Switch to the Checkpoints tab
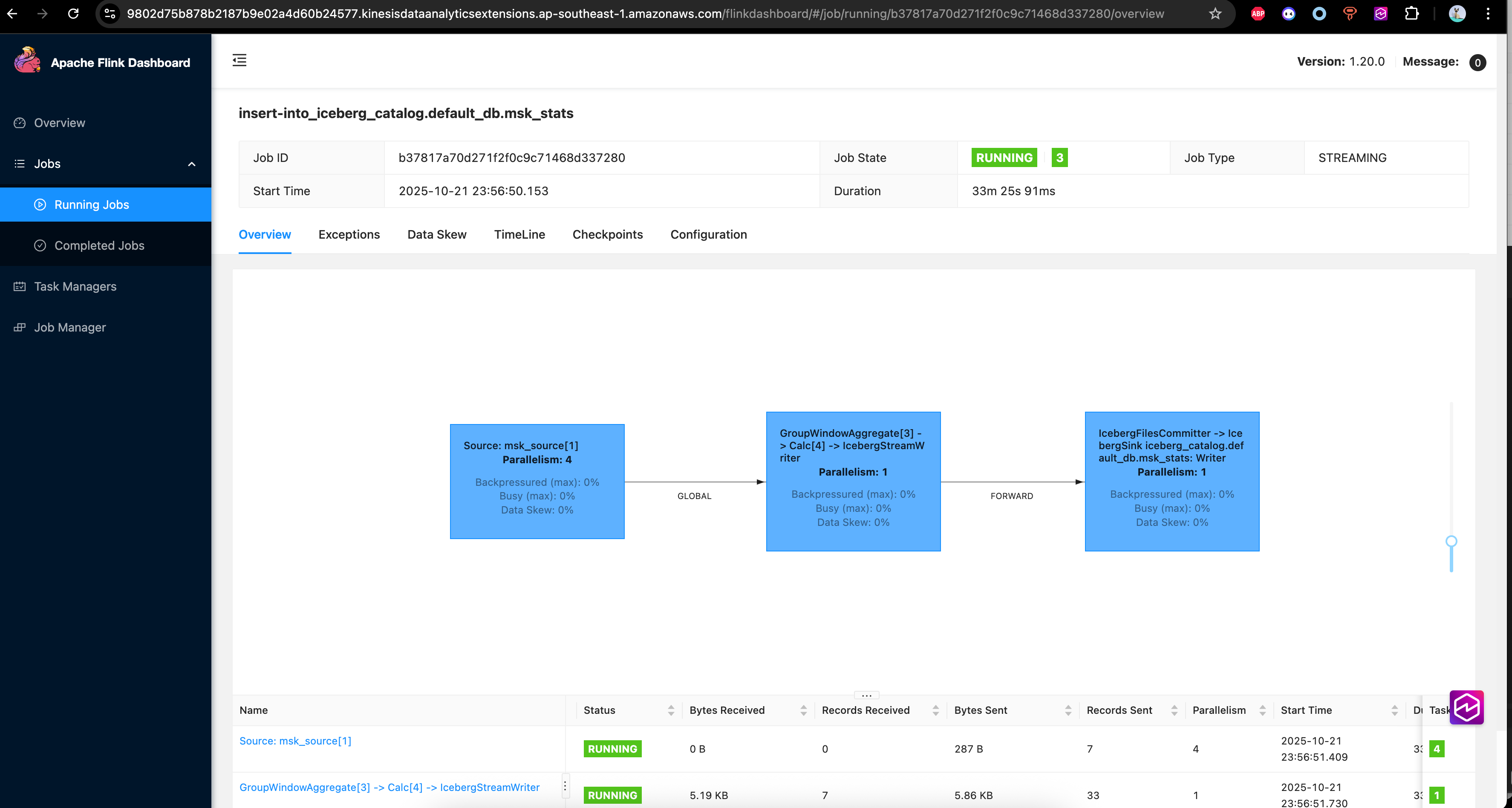The image size is (1512, 808). click(608, 234)
